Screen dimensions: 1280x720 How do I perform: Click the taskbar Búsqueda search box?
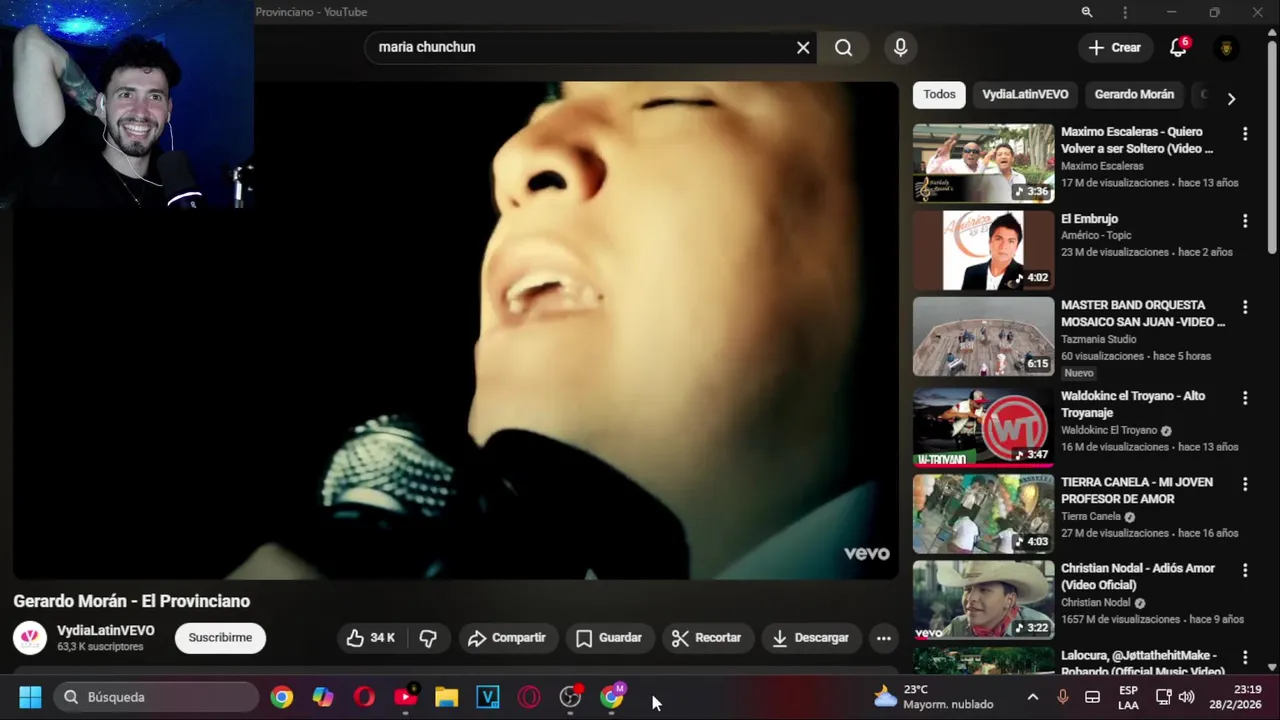pyautogui.click(x=155, y=697)
